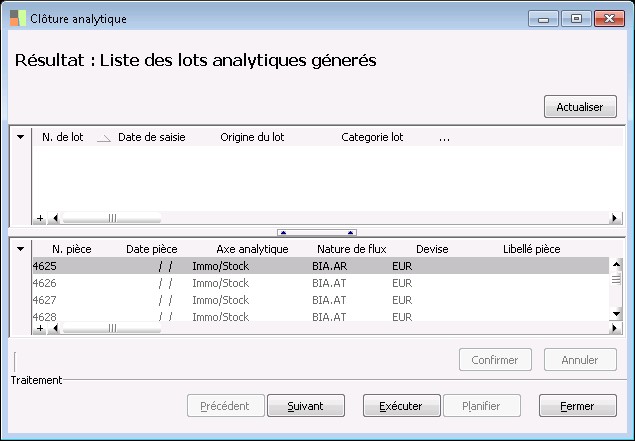Click the Categorie lot column header
This screenshot has height=441, width=635.
[x=372, y=137]
